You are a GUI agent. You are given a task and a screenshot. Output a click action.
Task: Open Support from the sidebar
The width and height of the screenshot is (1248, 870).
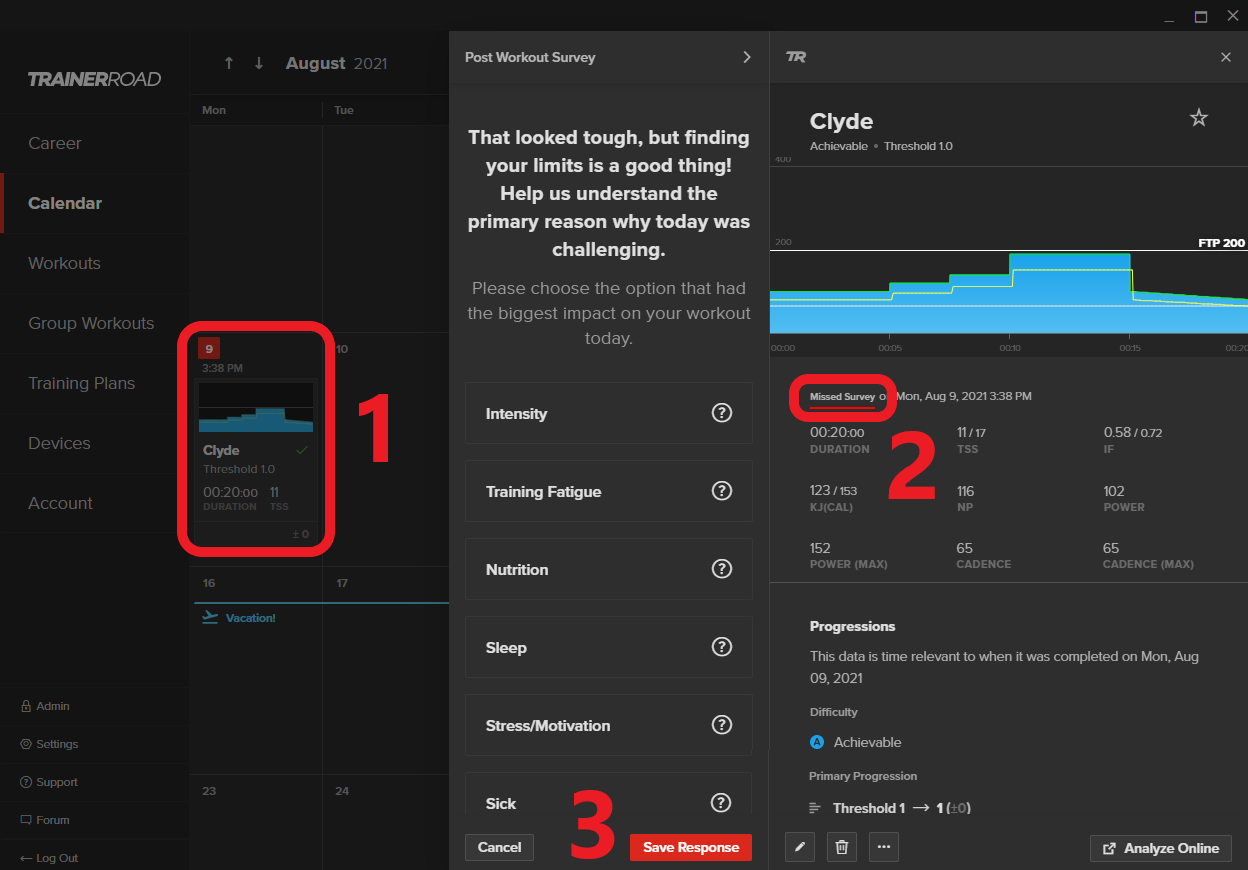tap(49, 782)
